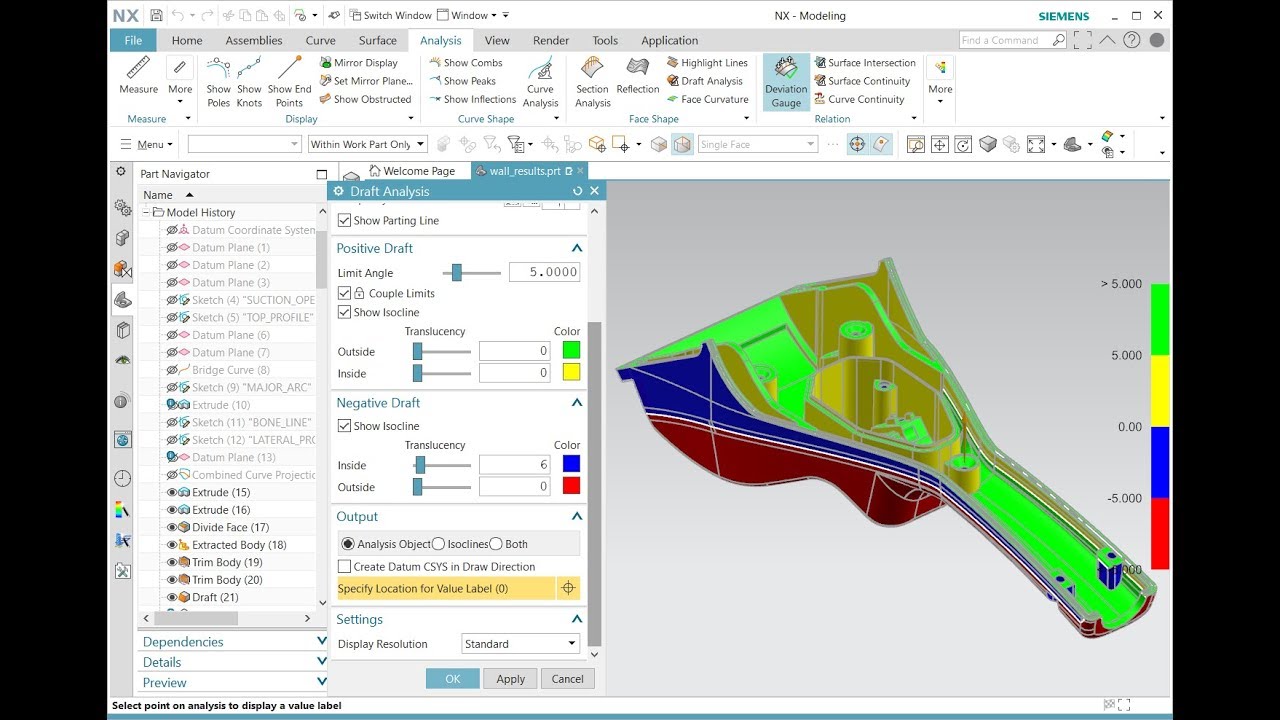Image resolution: width=1280 pixels, height=720 pixels.
Task: Click Apply in Draft Analysis
Action: pos(511,678)
